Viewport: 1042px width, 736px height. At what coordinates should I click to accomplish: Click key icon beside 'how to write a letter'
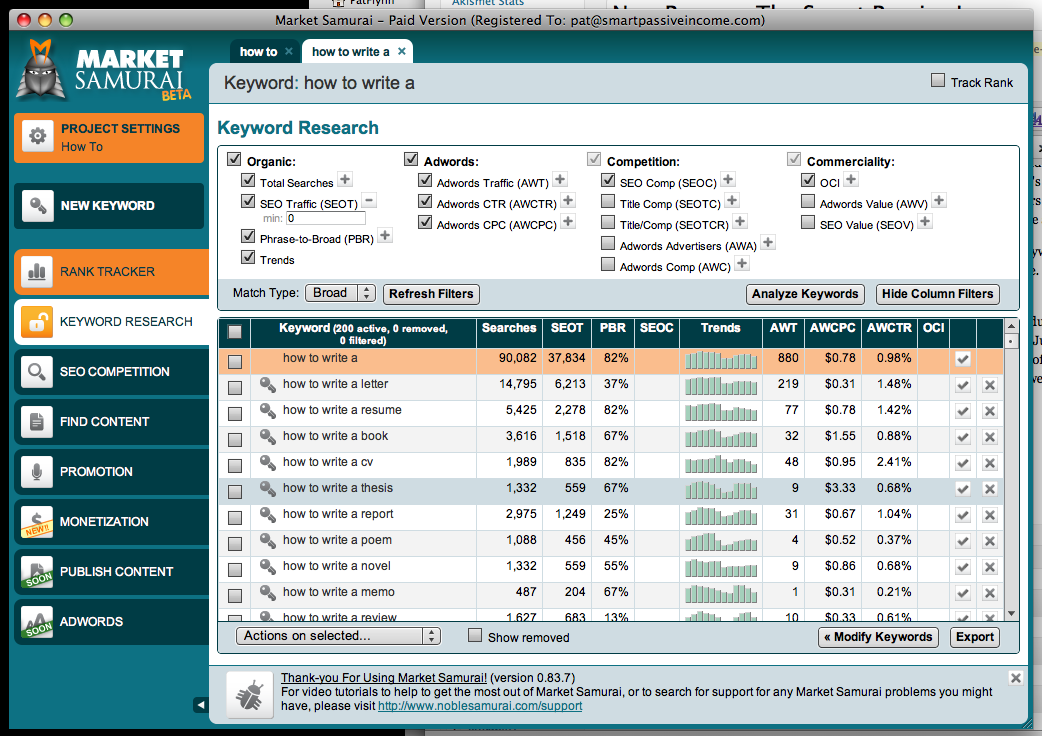(268, 385)
